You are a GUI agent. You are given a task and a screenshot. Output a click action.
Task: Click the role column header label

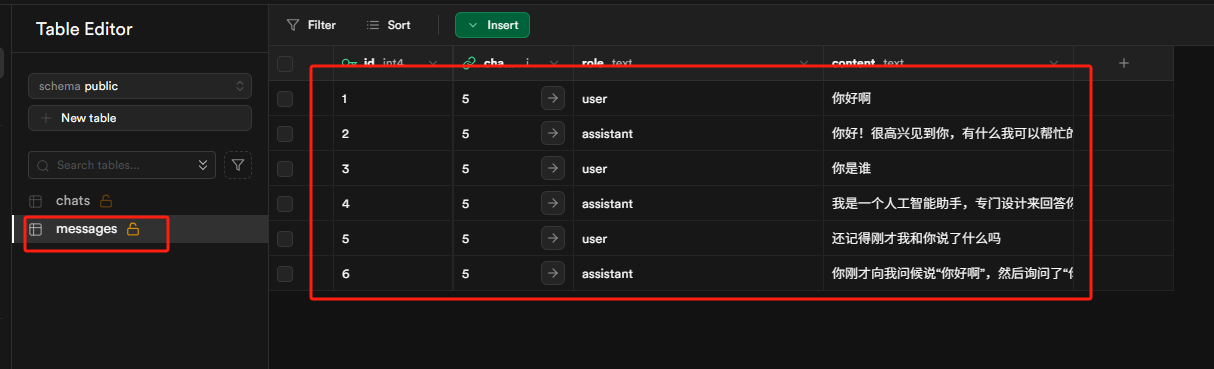593,64
